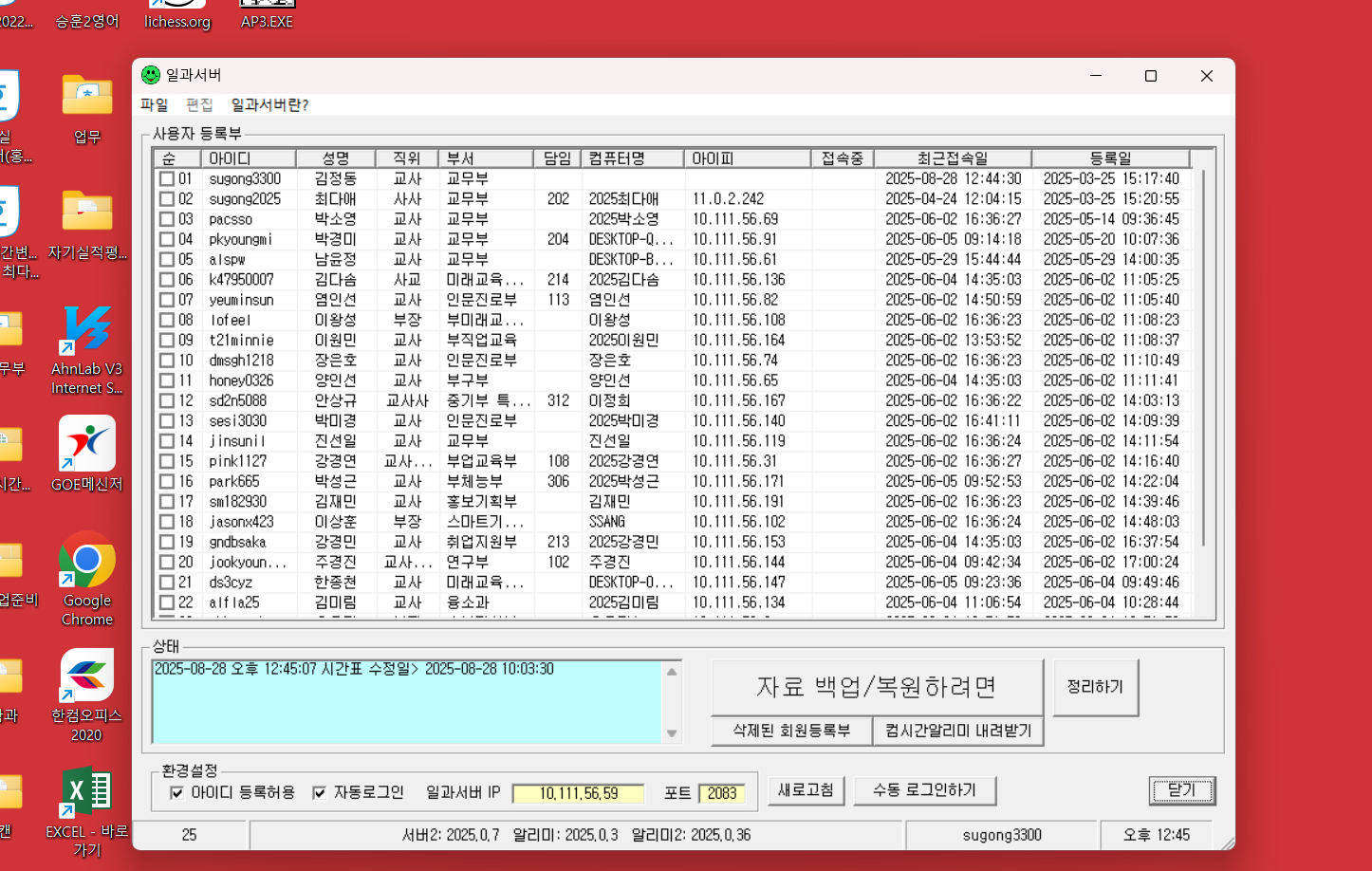Screen dimensions: 1372x871
Task: Click the status log scroll down arrow
Action: pos(672,733)
